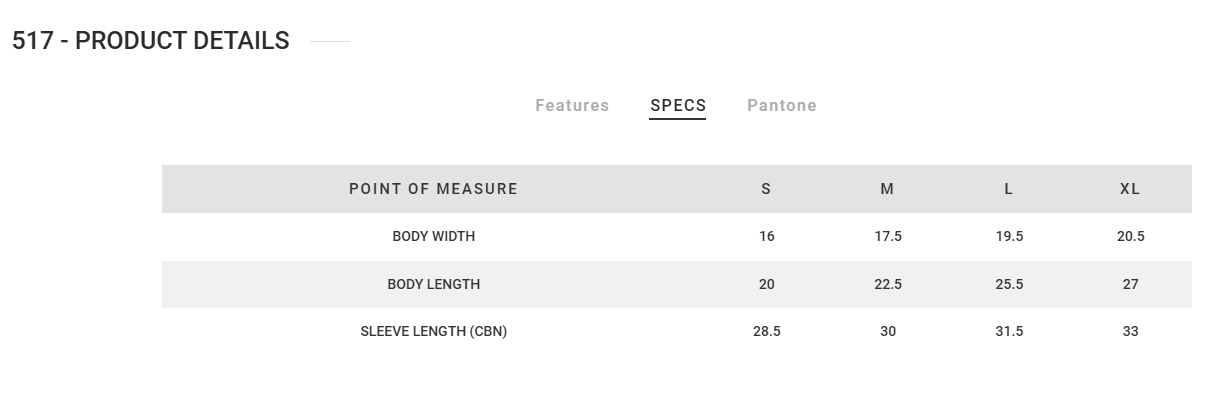Click the 517 - PRODUCT DETAILS heading
Screen dimensions: 1226x418
[151, 41]
